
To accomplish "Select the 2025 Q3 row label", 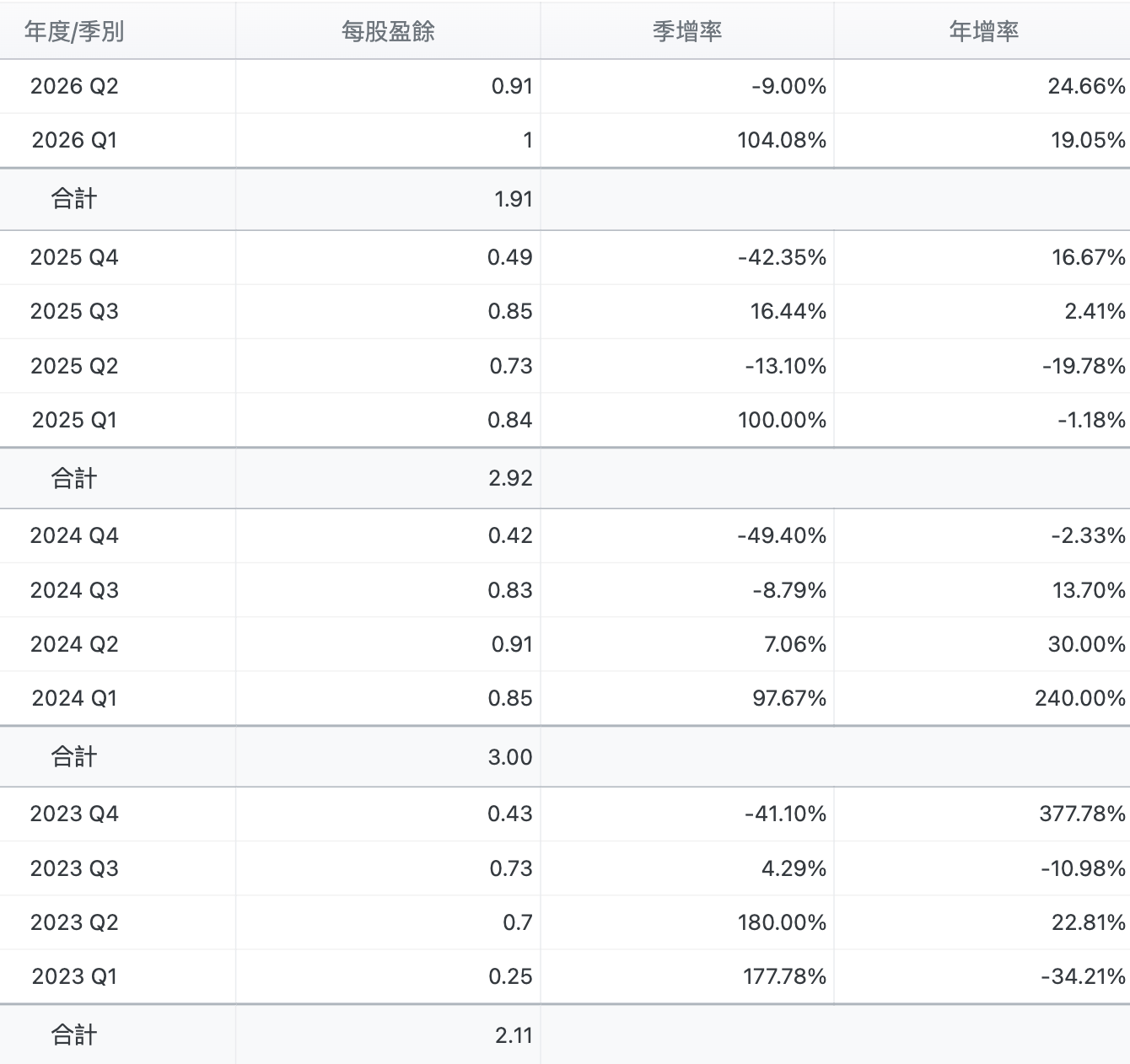I will tap(74, 311).
